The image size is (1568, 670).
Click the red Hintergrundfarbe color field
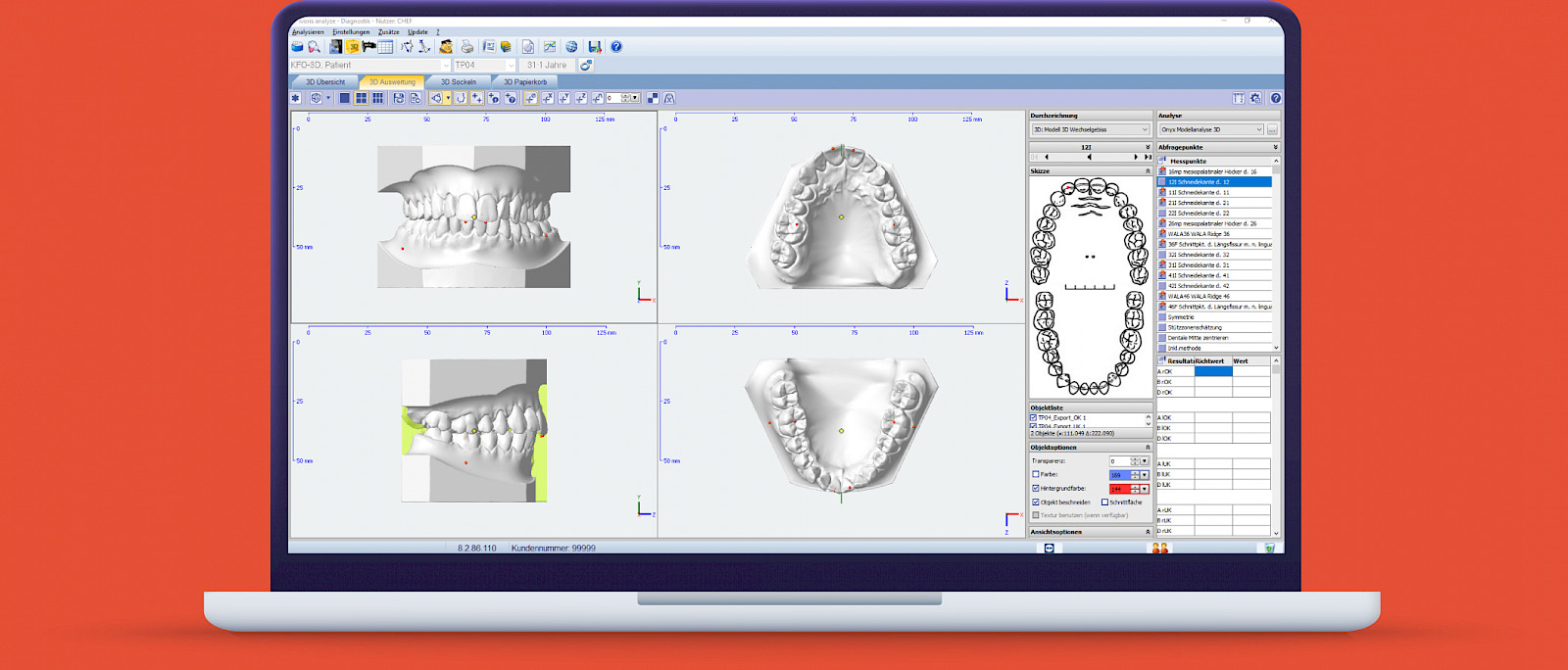point(1119,489)
